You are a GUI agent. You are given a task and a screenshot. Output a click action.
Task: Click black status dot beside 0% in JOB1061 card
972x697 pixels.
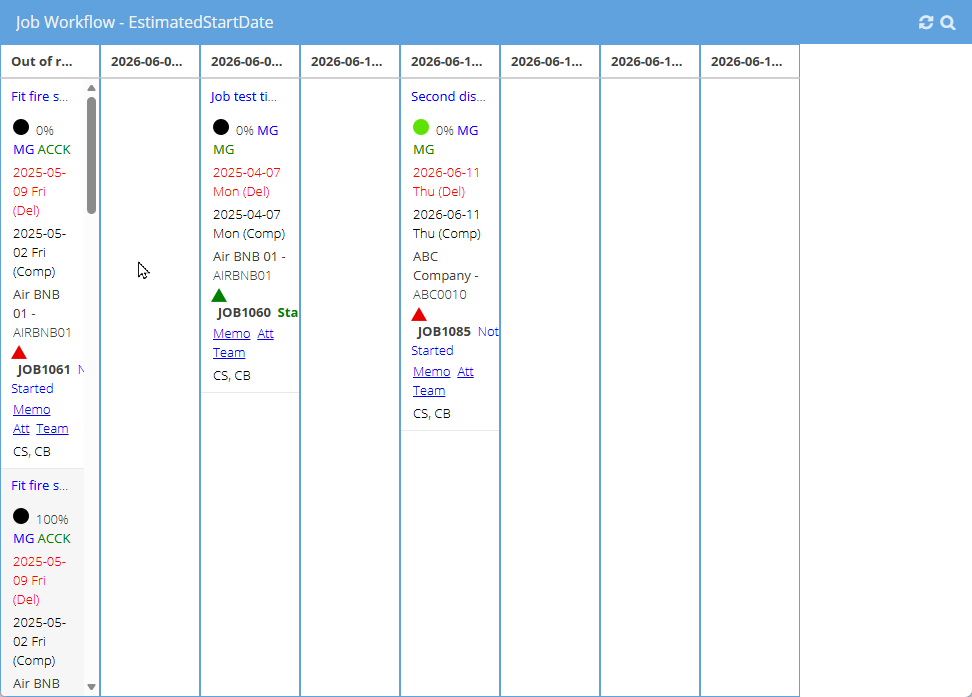[21, 127]
